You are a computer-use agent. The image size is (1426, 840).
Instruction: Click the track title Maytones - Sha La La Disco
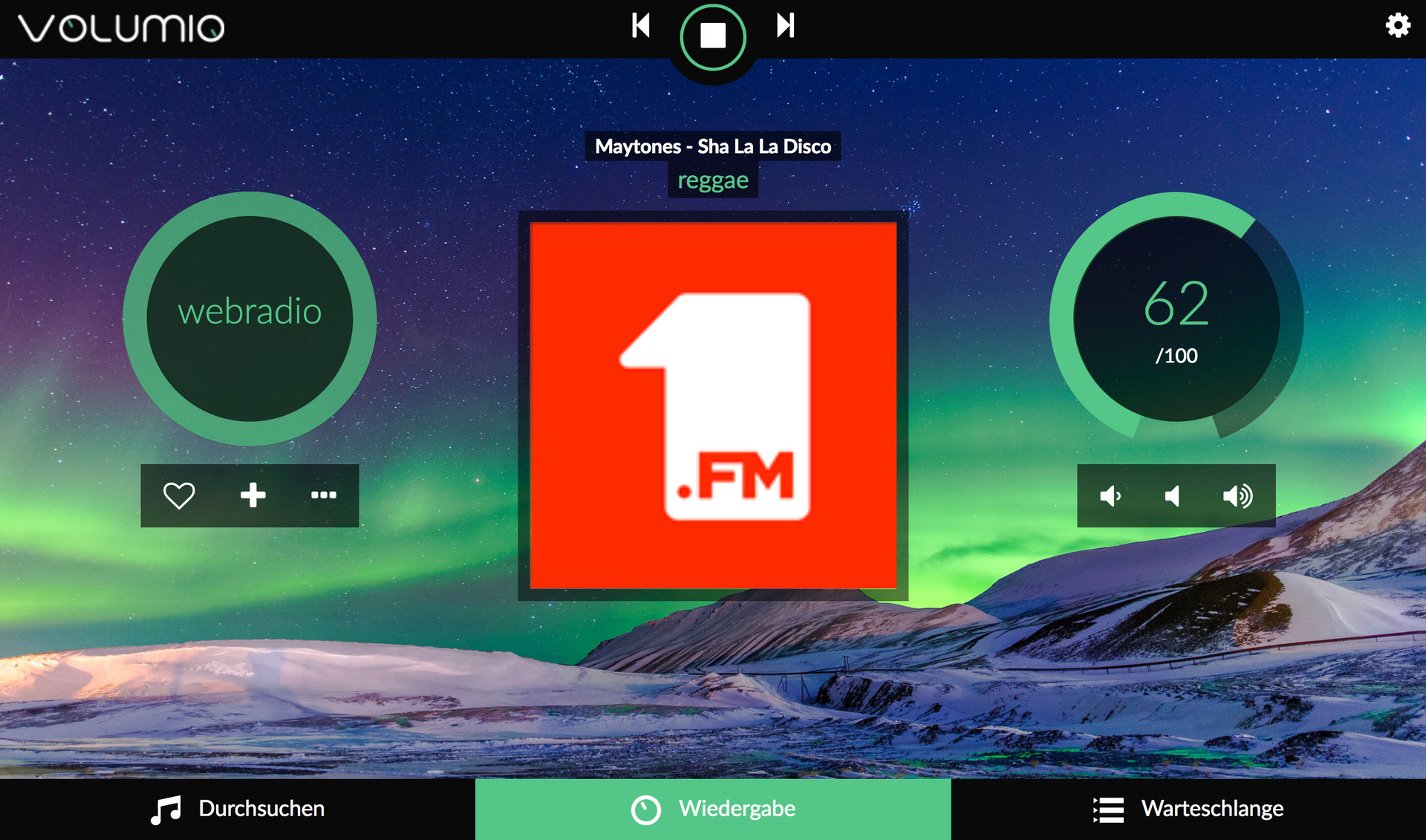(713, 146)
